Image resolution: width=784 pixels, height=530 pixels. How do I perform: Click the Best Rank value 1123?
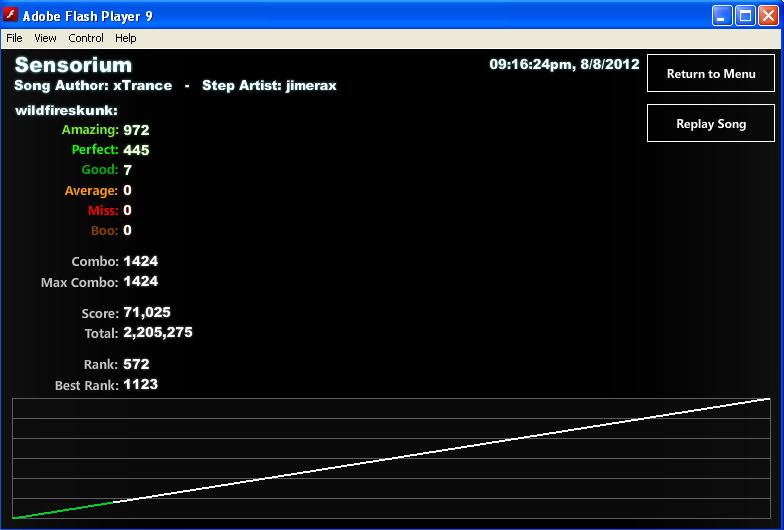tap(140, 384)
